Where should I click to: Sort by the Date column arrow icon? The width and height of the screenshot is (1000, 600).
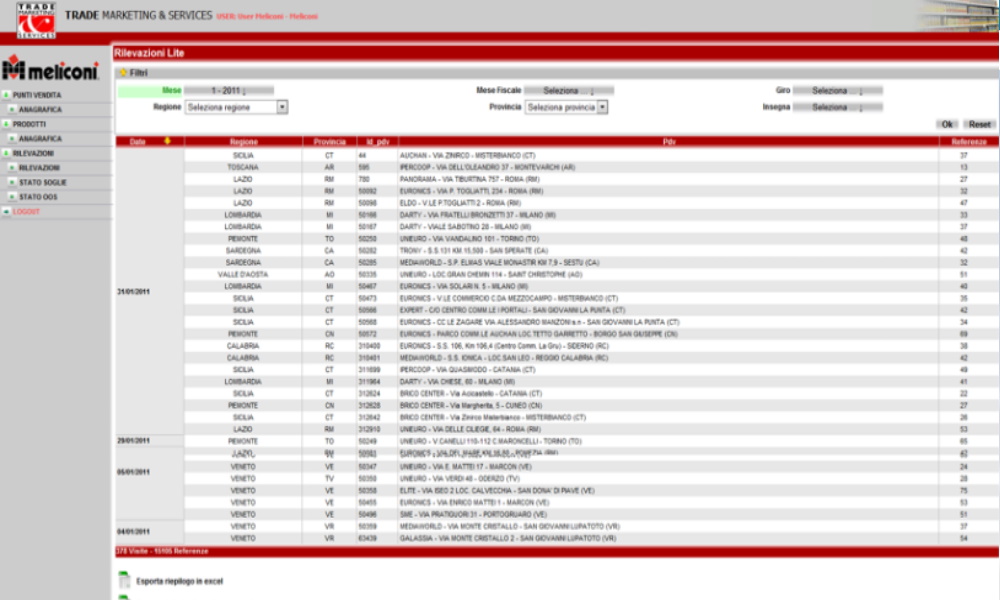[x=167, y=141]
